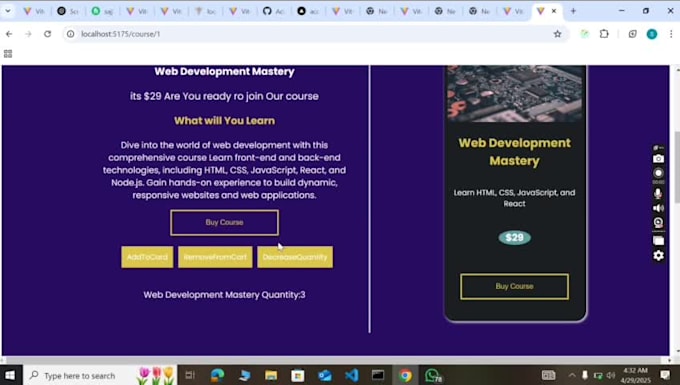Reload the page with refresh icon
This screenshot has width=680, height=385.
(x=47, y=34)
